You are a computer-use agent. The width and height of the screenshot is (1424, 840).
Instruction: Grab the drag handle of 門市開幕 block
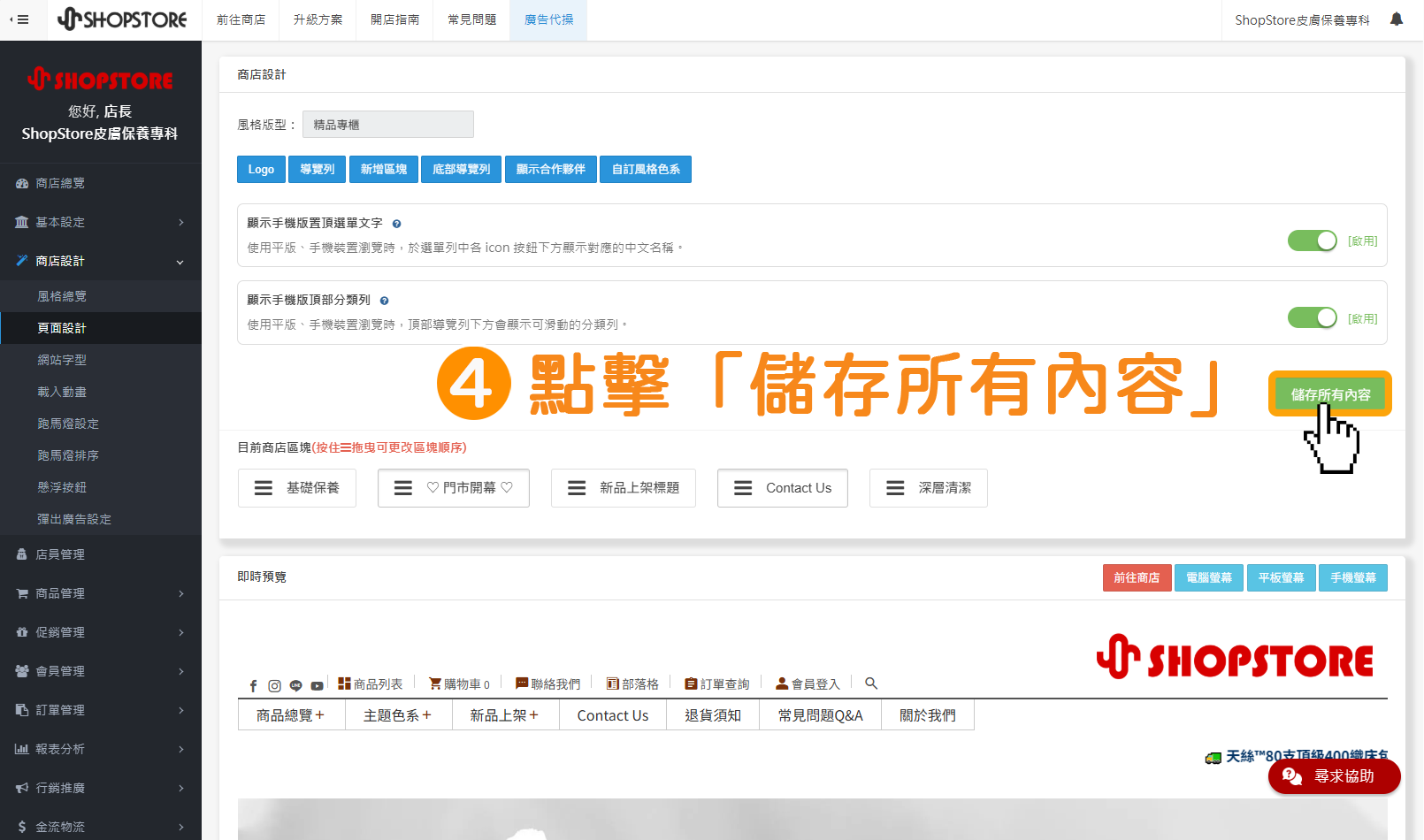[x=403, y=488]
